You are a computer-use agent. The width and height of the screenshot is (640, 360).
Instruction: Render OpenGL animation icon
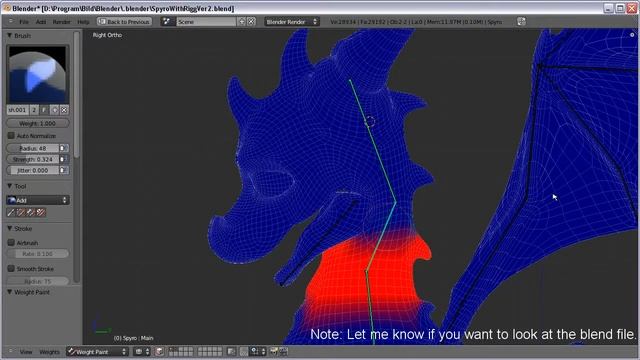[283, 351]
